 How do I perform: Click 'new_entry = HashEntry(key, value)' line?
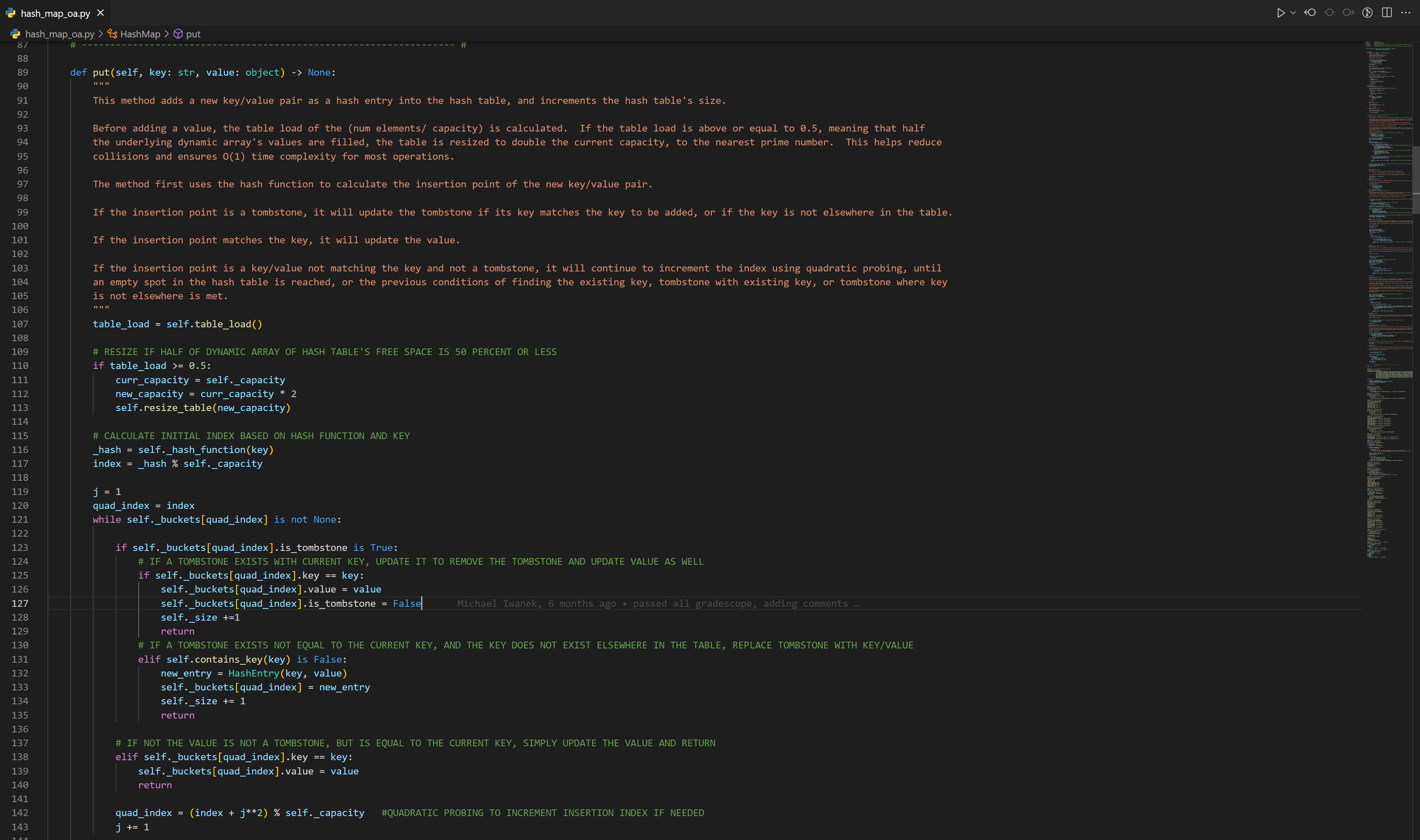coord(253,673)
